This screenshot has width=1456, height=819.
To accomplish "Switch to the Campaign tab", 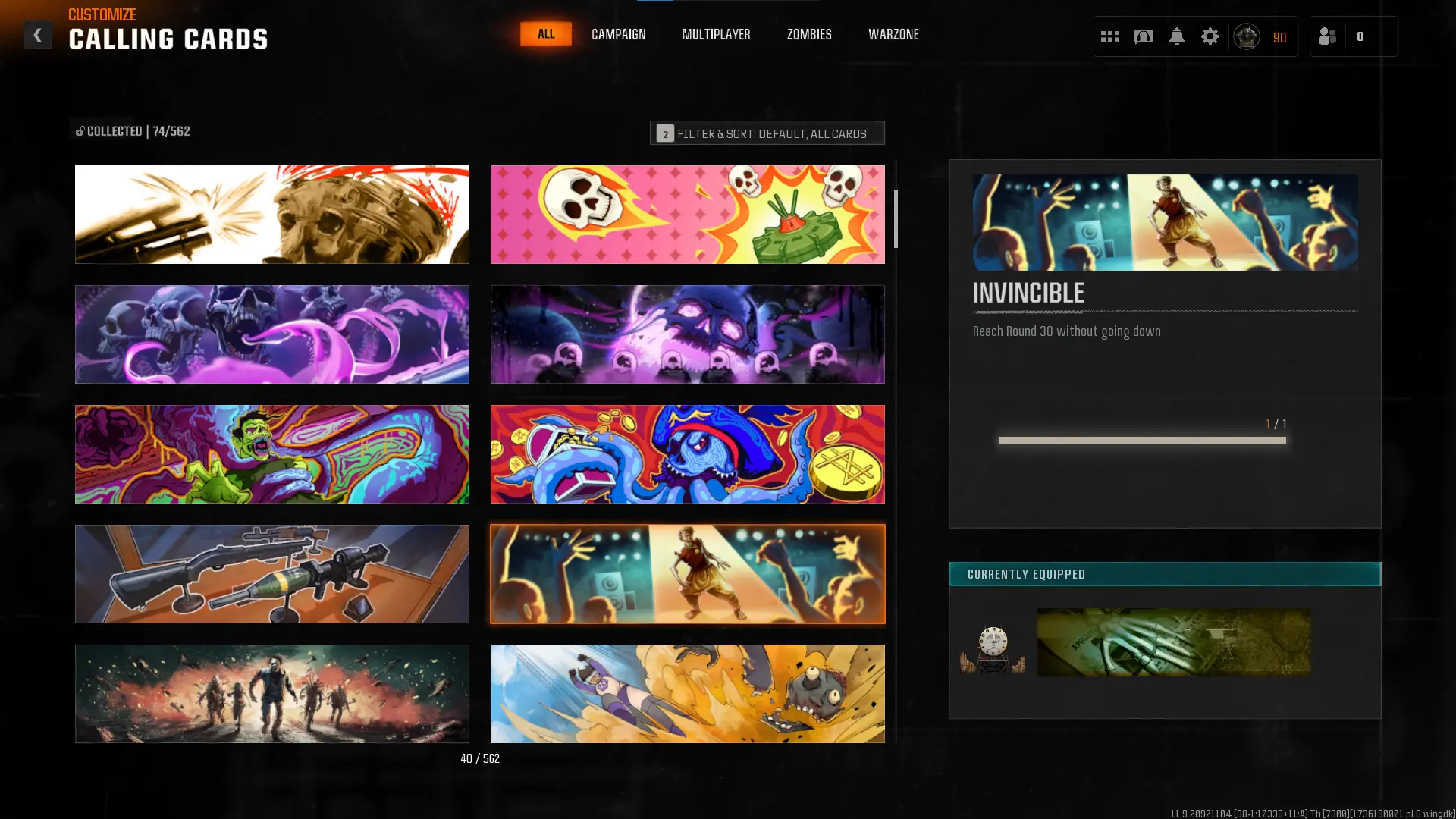I will click(618, 34).
